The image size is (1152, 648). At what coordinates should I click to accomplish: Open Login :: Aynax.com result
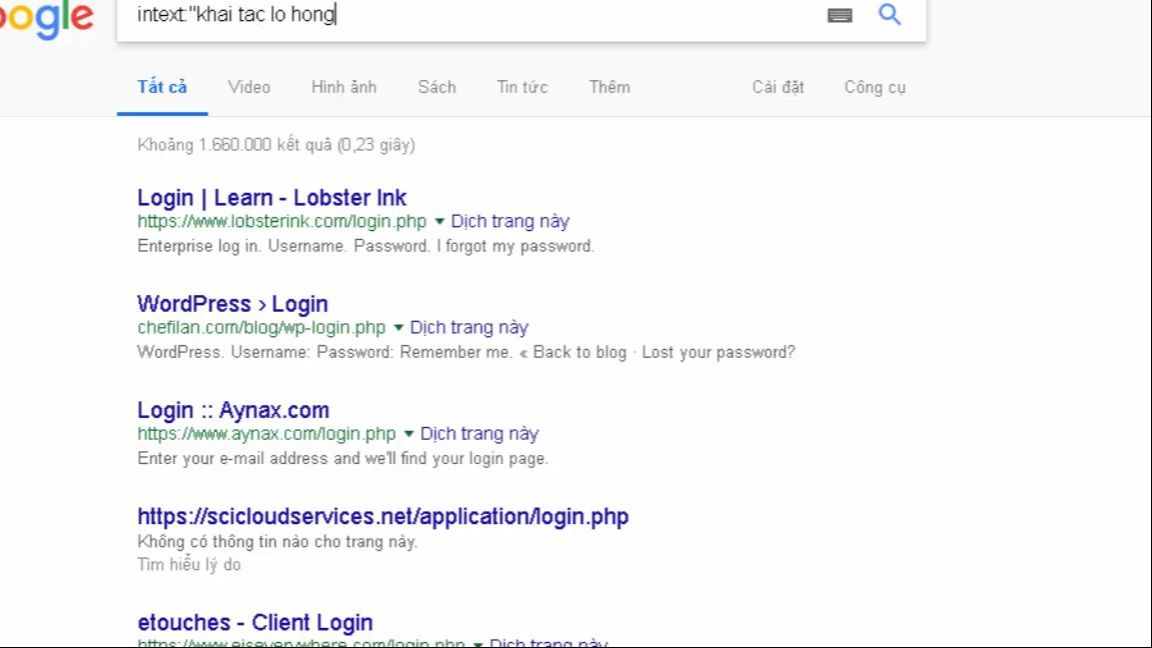click(234, 410)
